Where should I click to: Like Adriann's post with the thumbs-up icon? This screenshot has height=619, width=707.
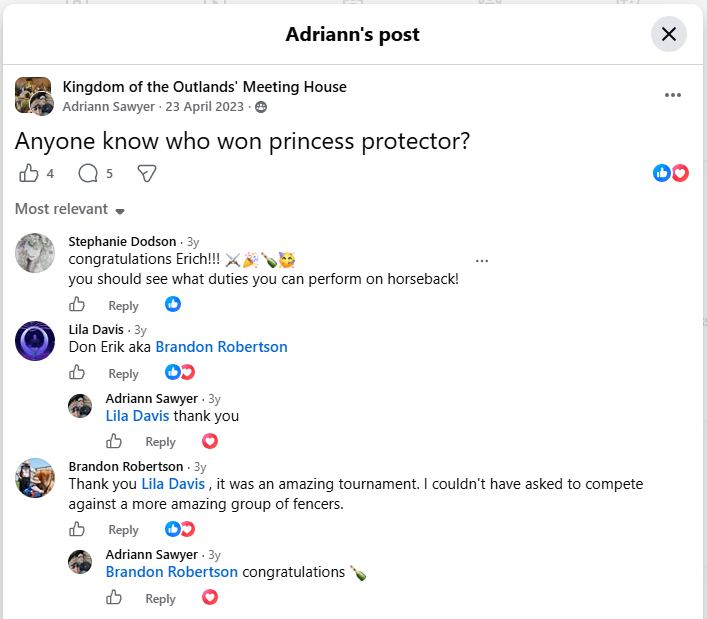coord(29,173)
